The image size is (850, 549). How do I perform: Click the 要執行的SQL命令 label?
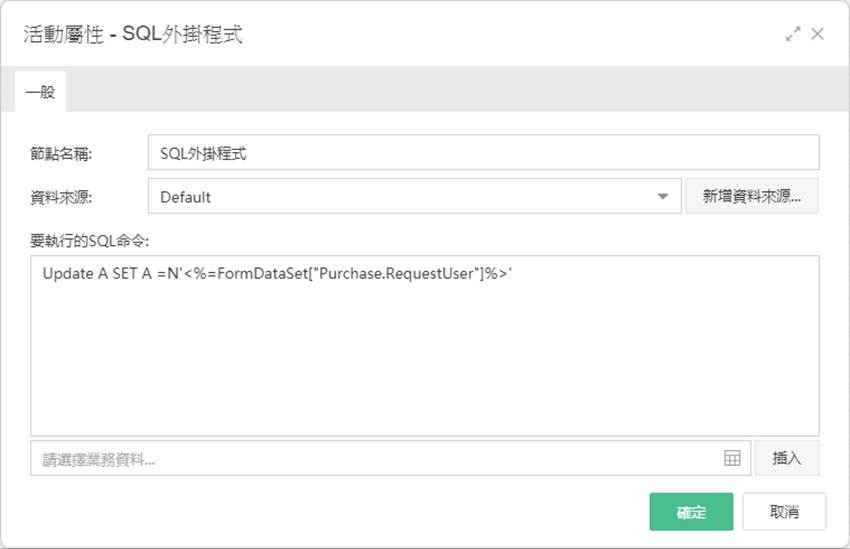coord(89,241)
